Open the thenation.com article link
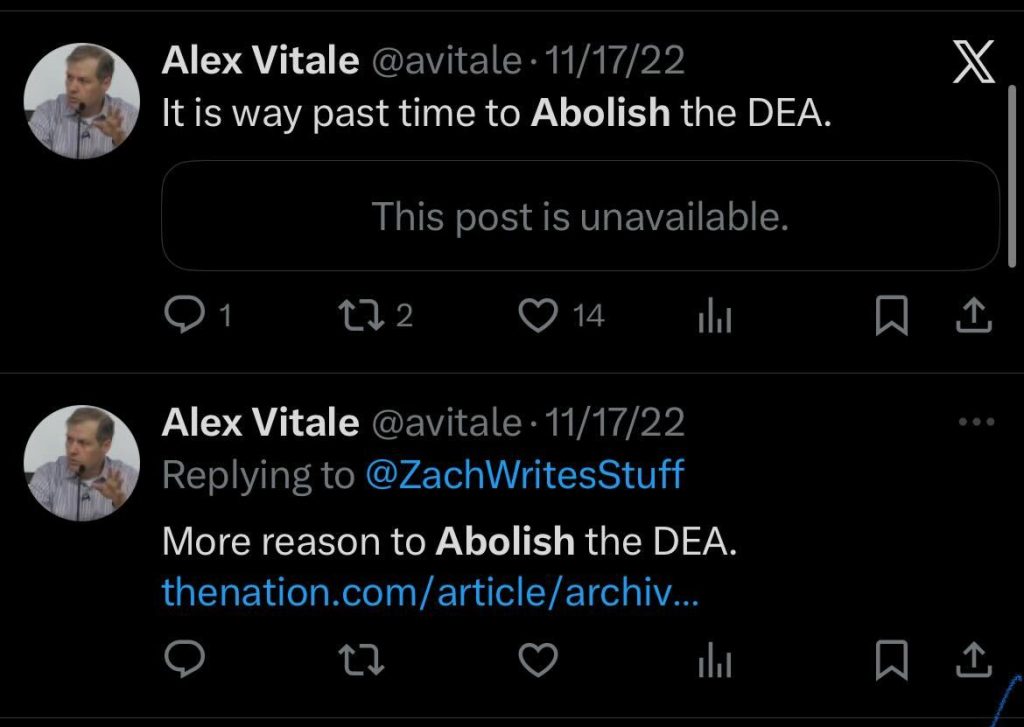 (430, 593)
